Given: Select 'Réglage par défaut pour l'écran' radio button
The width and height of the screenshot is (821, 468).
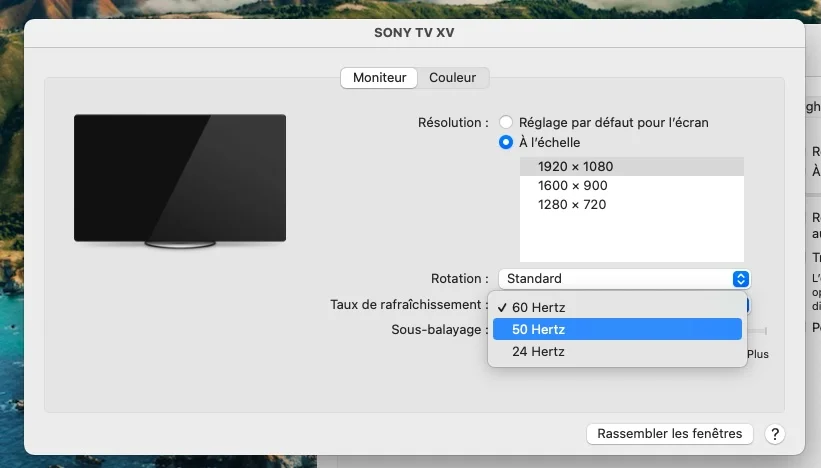Looking at the screenshot, I should (x=506, y=122).
